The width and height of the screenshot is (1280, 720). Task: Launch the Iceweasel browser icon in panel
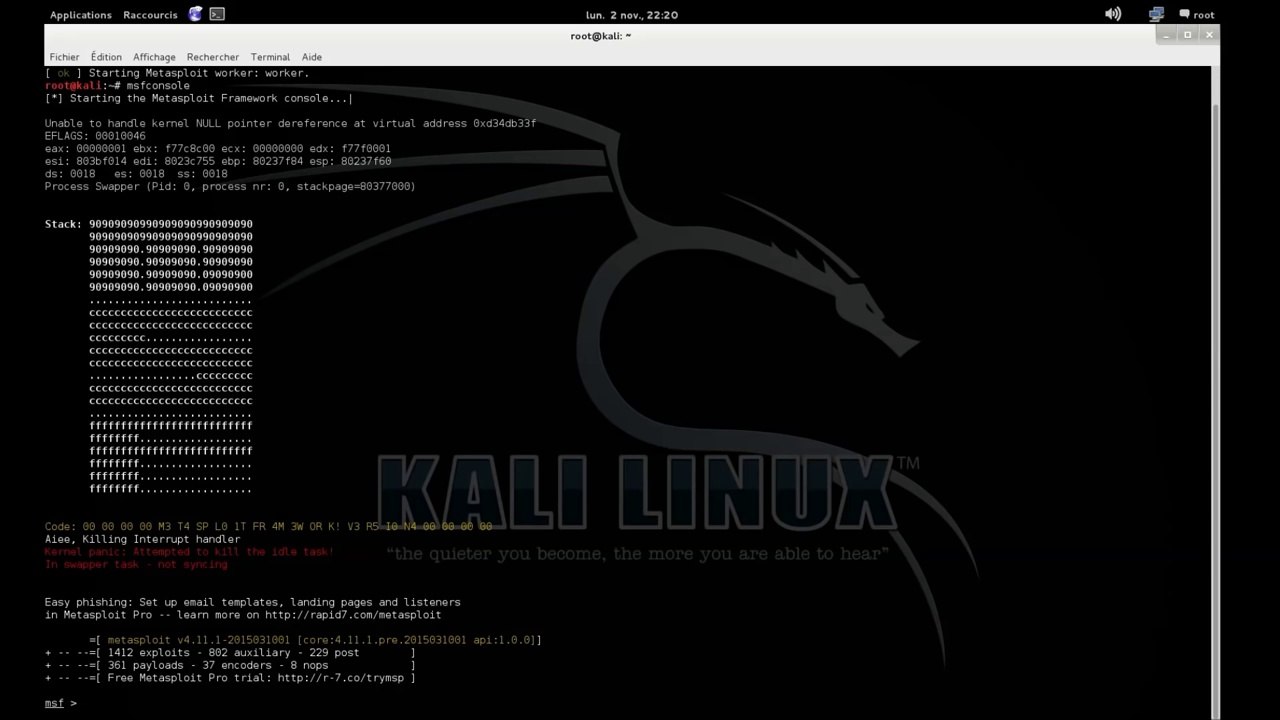(x=195, y=14)
